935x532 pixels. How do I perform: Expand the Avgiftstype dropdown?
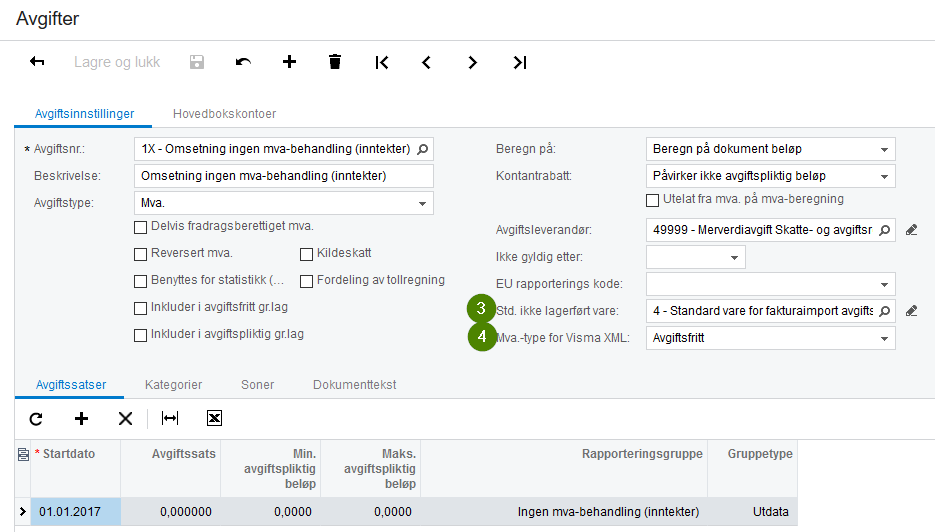tap(422, 203)
